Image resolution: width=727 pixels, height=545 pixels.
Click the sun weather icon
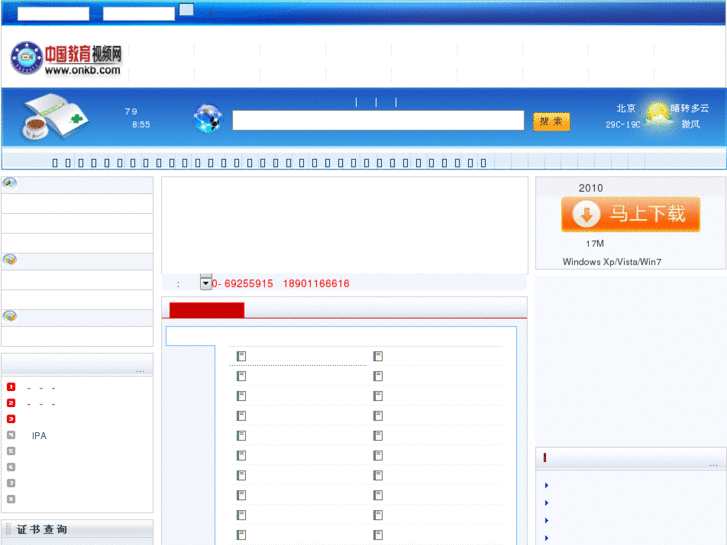(657, 114)
